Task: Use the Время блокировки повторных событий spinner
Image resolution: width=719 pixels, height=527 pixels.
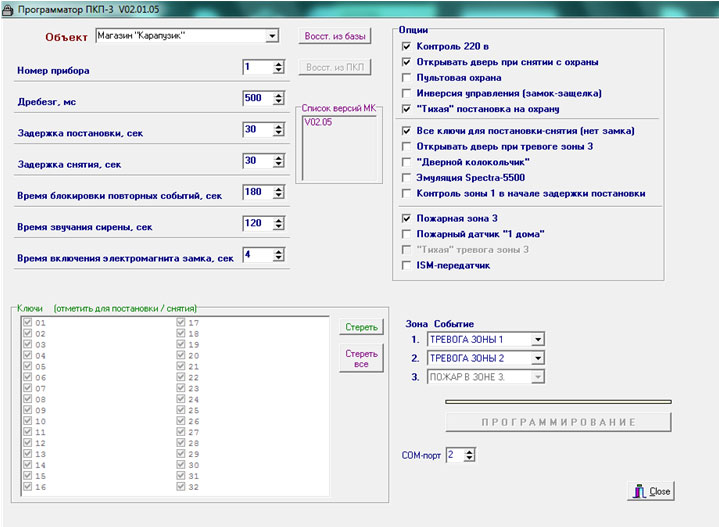Action: coord(278,192)
